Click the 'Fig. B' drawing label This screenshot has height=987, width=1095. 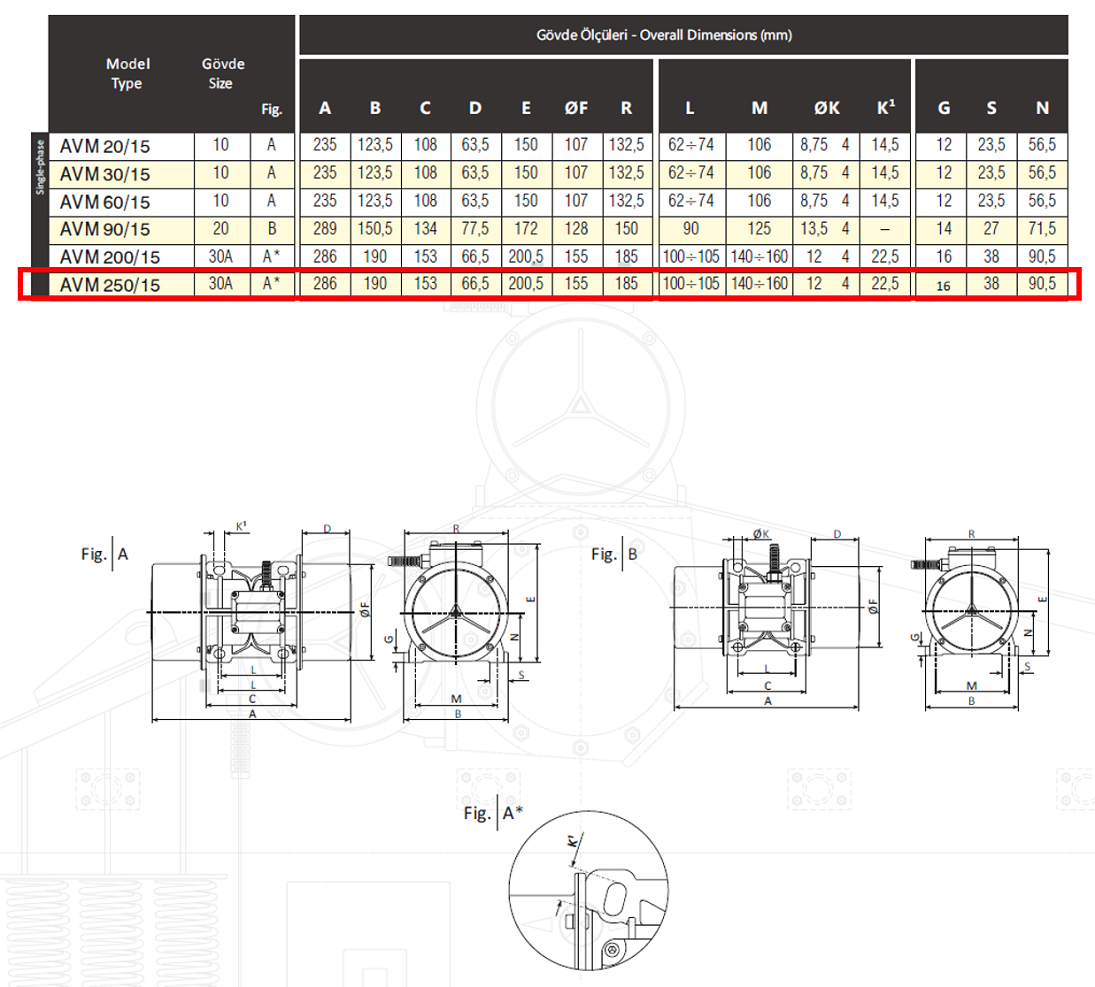tap(615, 555)
